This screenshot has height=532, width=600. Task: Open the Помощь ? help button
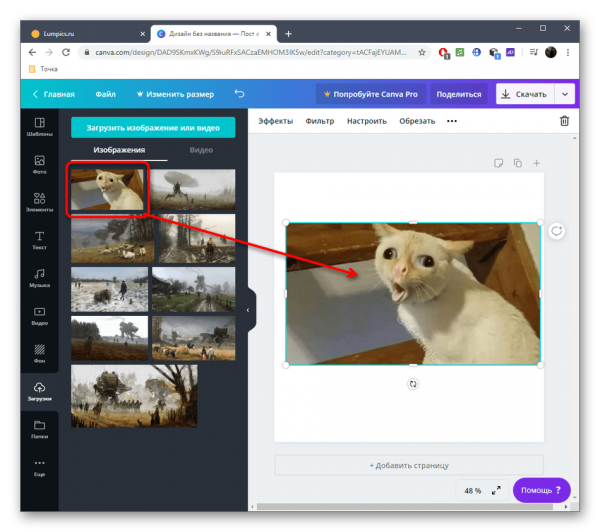[541, 490]
